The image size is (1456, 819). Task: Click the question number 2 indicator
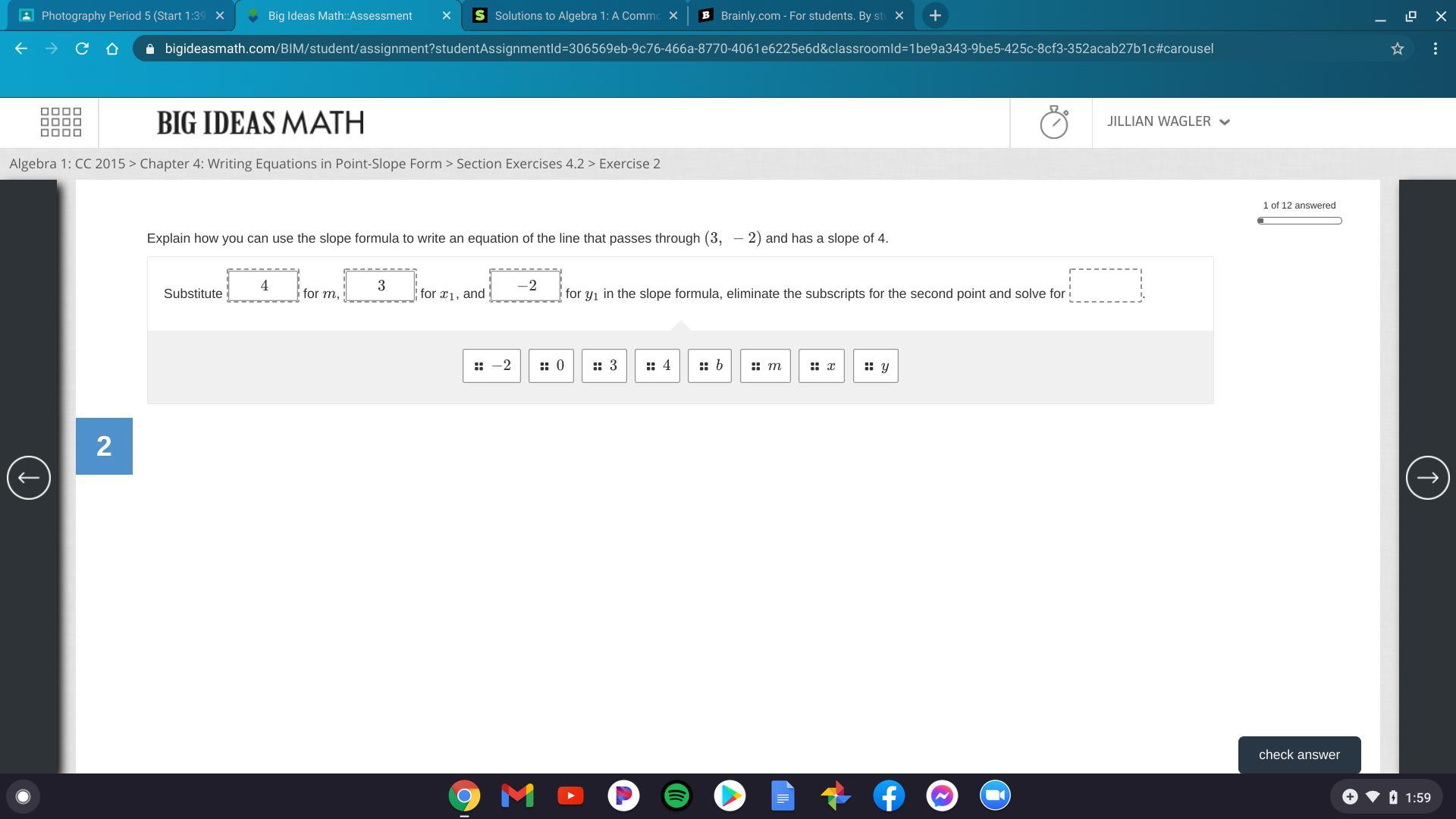pos(104,446)
